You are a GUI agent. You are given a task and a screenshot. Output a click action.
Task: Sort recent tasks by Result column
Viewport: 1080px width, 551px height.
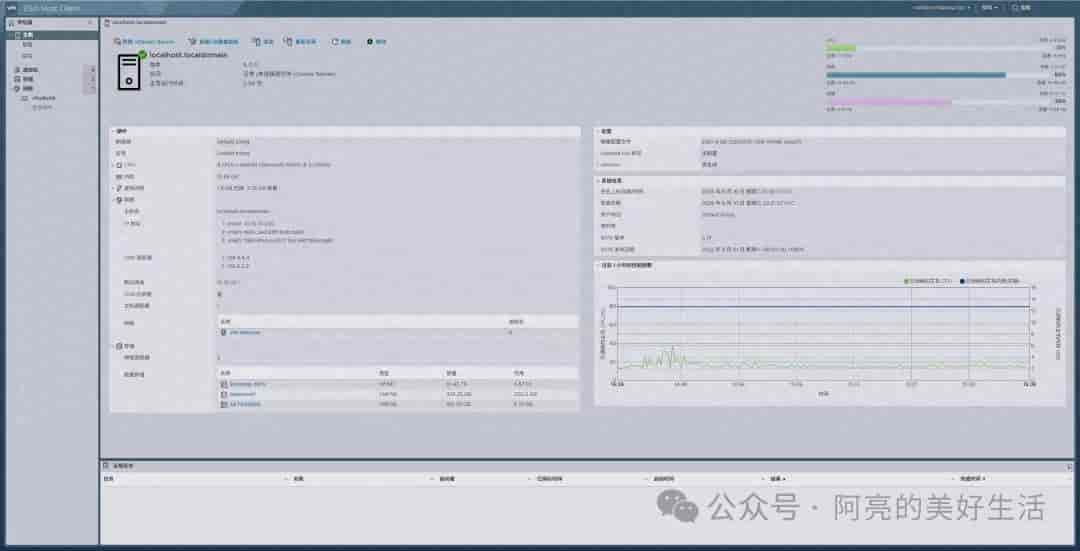coord(778,477)
